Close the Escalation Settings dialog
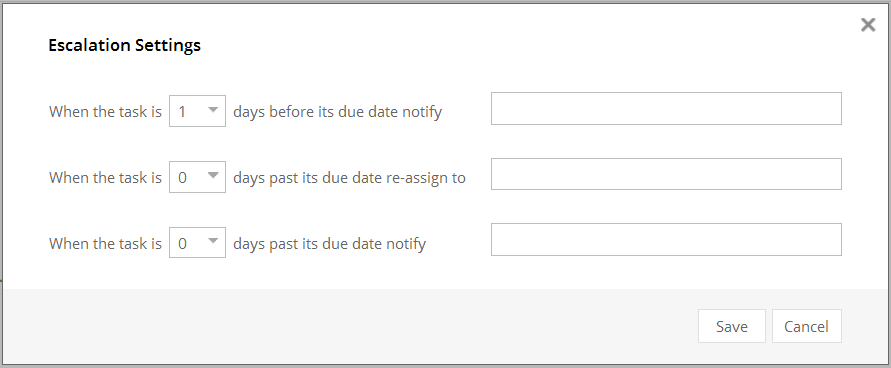 (x=868, y=24)
